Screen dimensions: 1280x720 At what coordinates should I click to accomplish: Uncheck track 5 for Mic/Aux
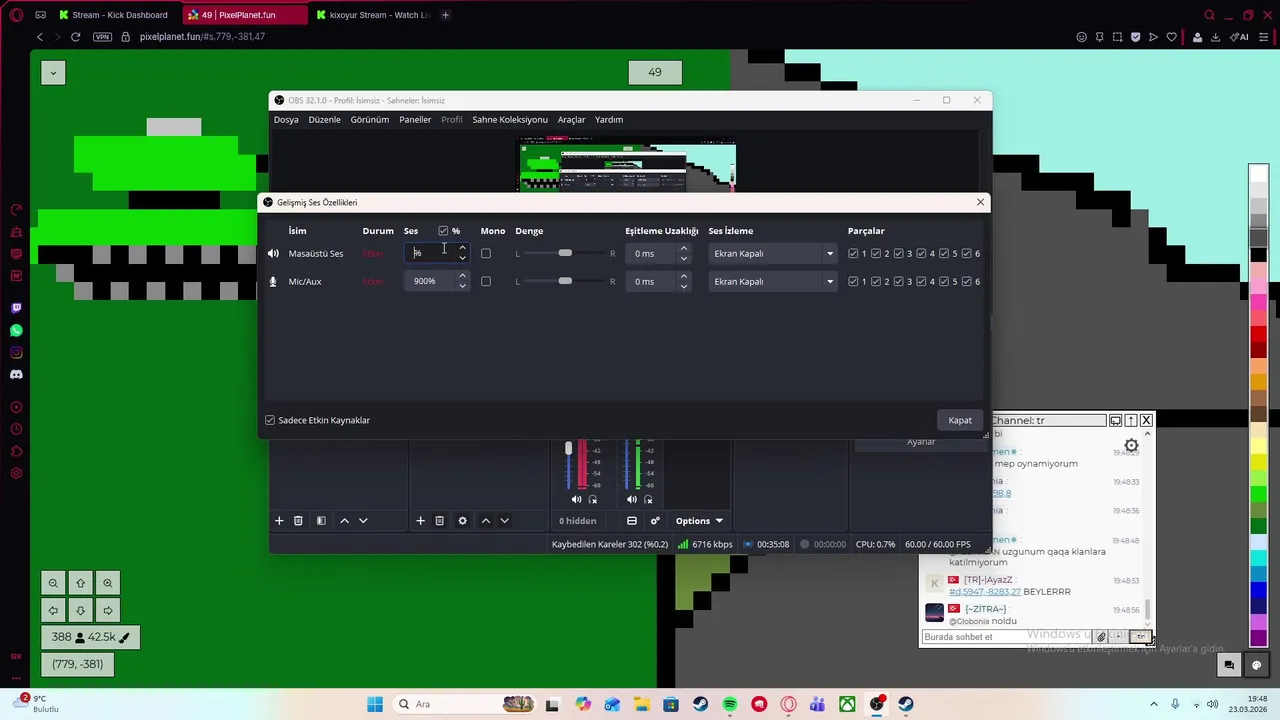(943, 281)
